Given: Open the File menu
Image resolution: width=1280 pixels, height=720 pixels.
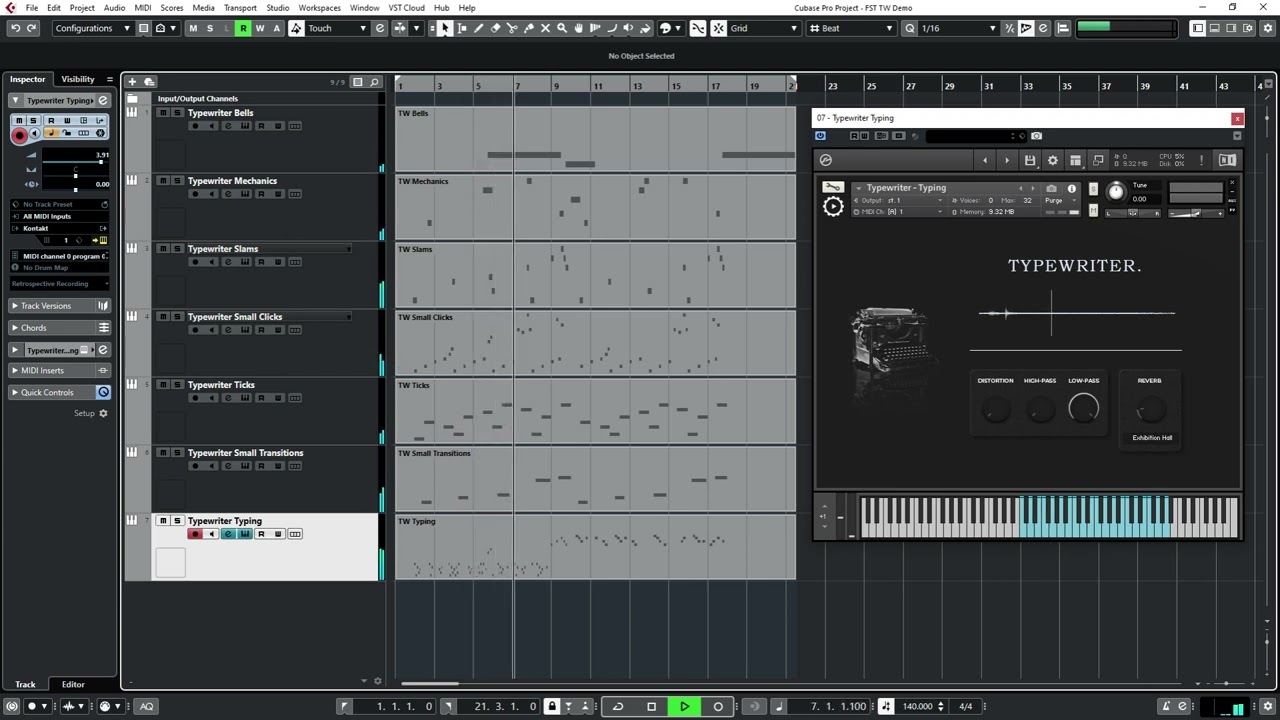Looking at the screenshot, I should [x=32, y=7].
